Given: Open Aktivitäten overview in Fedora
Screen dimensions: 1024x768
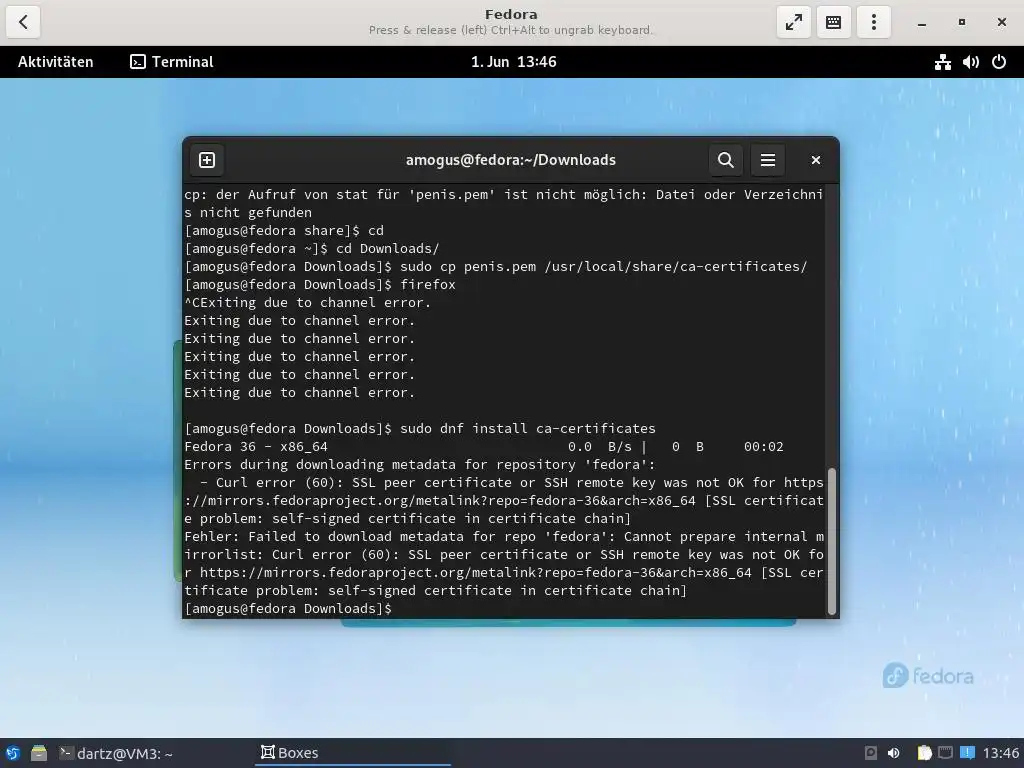Looking at the screenshot, I should 56,62.
